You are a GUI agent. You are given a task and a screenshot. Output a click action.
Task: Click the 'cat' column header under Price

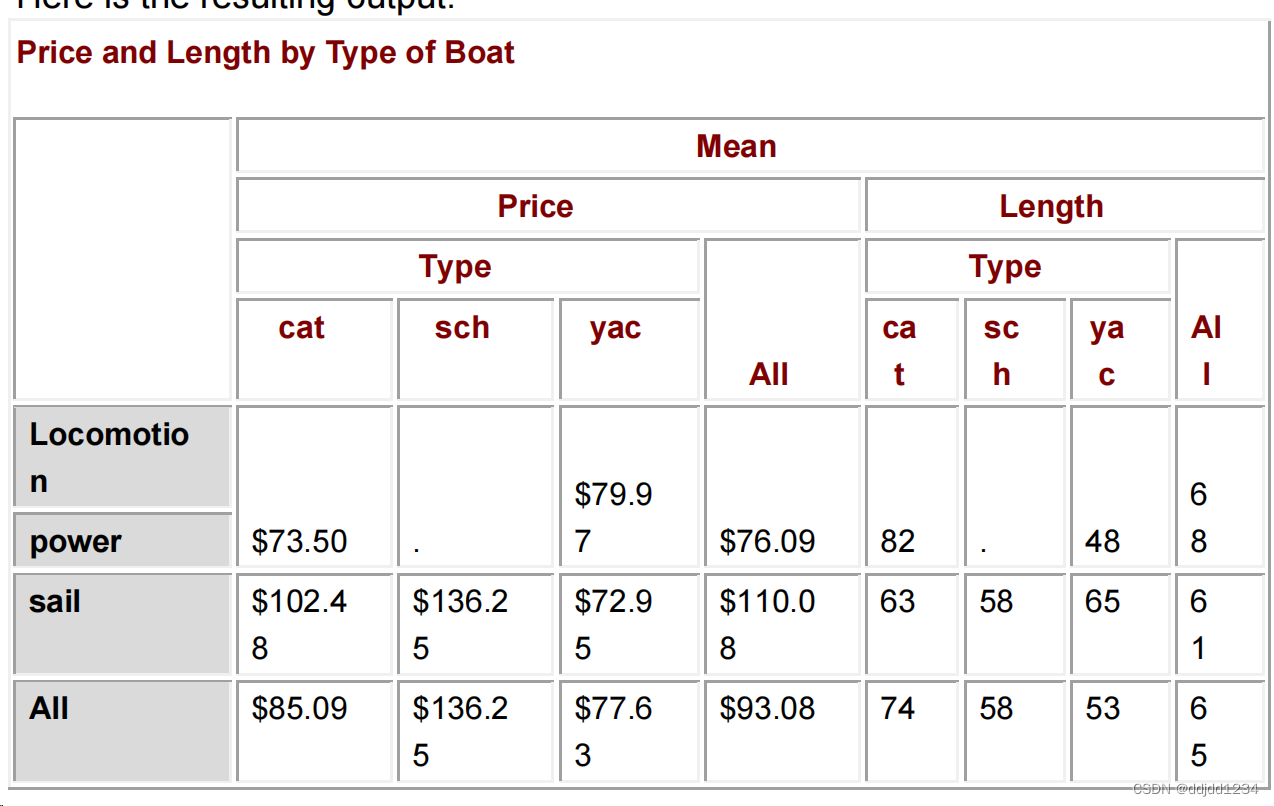click(x=314, y=349)
